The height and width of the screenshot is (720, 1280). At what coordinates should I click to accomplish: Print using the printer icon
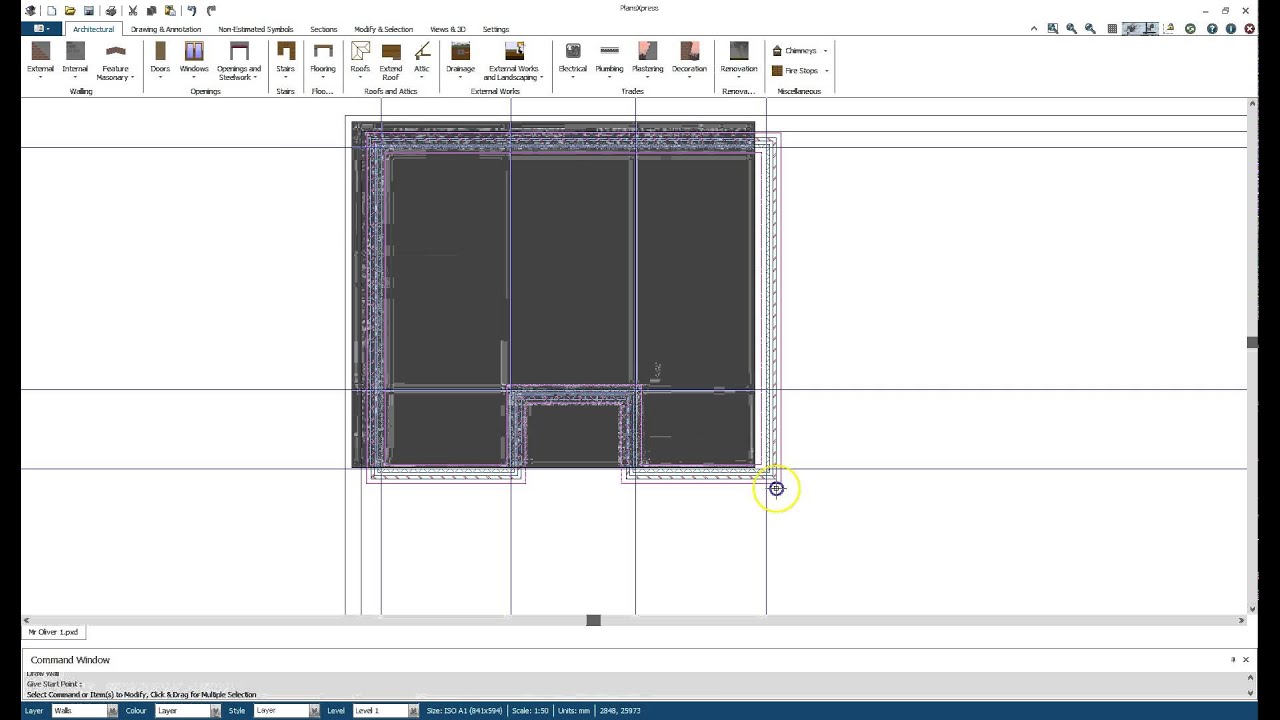[x=110, y=11]
